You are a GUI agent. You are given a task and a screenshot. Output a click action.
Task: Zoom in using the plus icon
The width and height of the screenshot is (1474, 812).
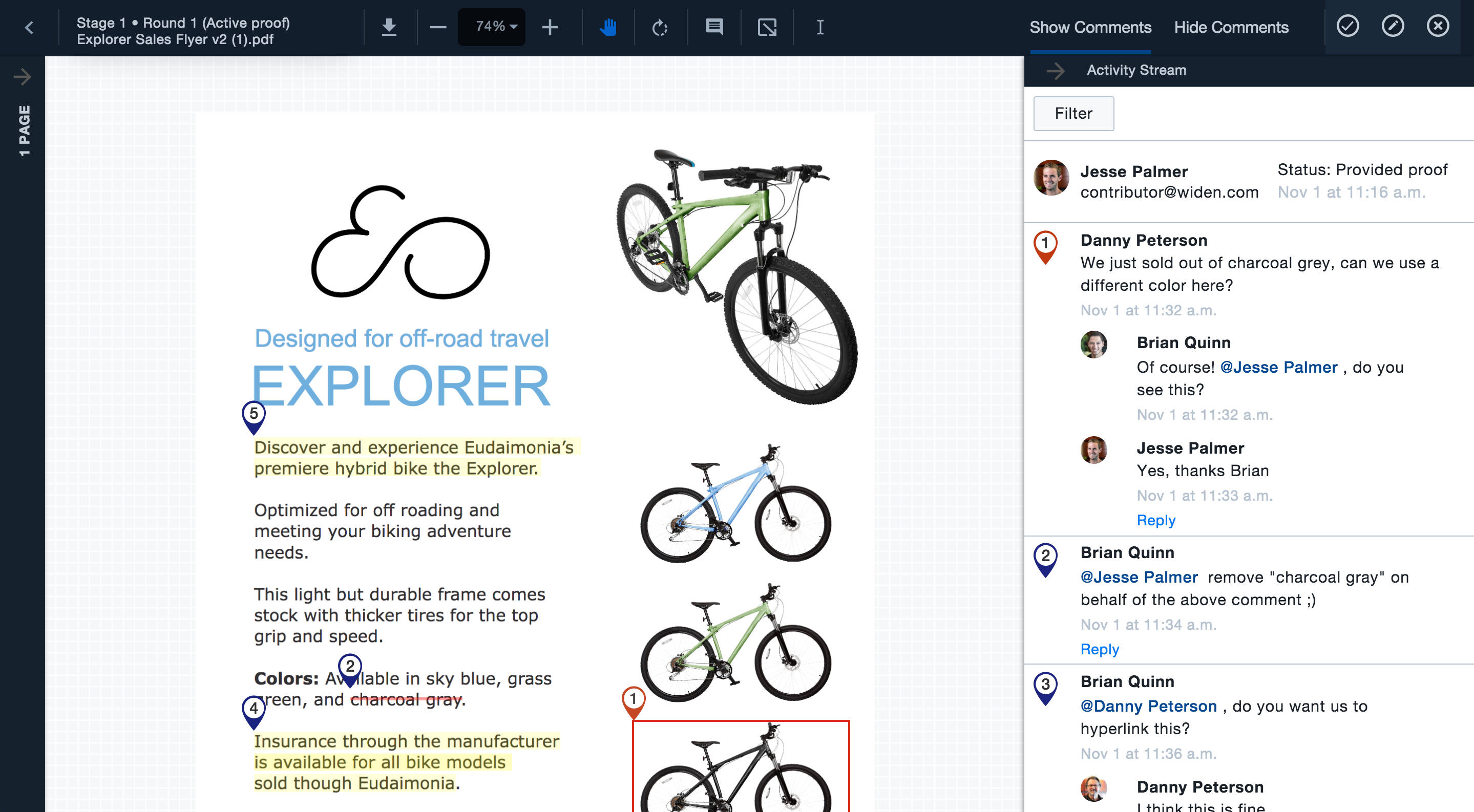pyautogui.click(x=550, y=26)
